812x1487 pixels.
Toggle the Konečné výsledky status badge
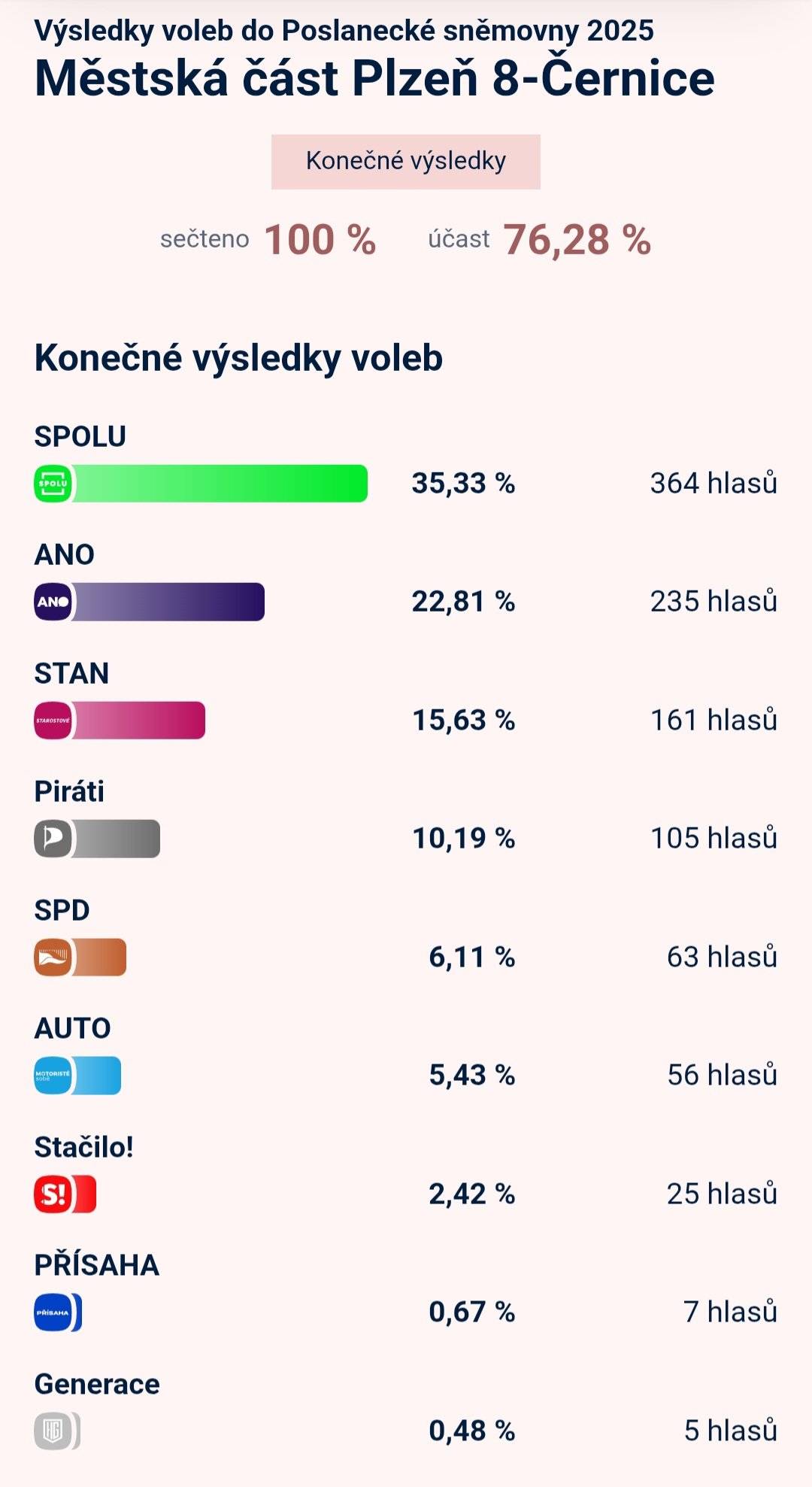[406, 160]
